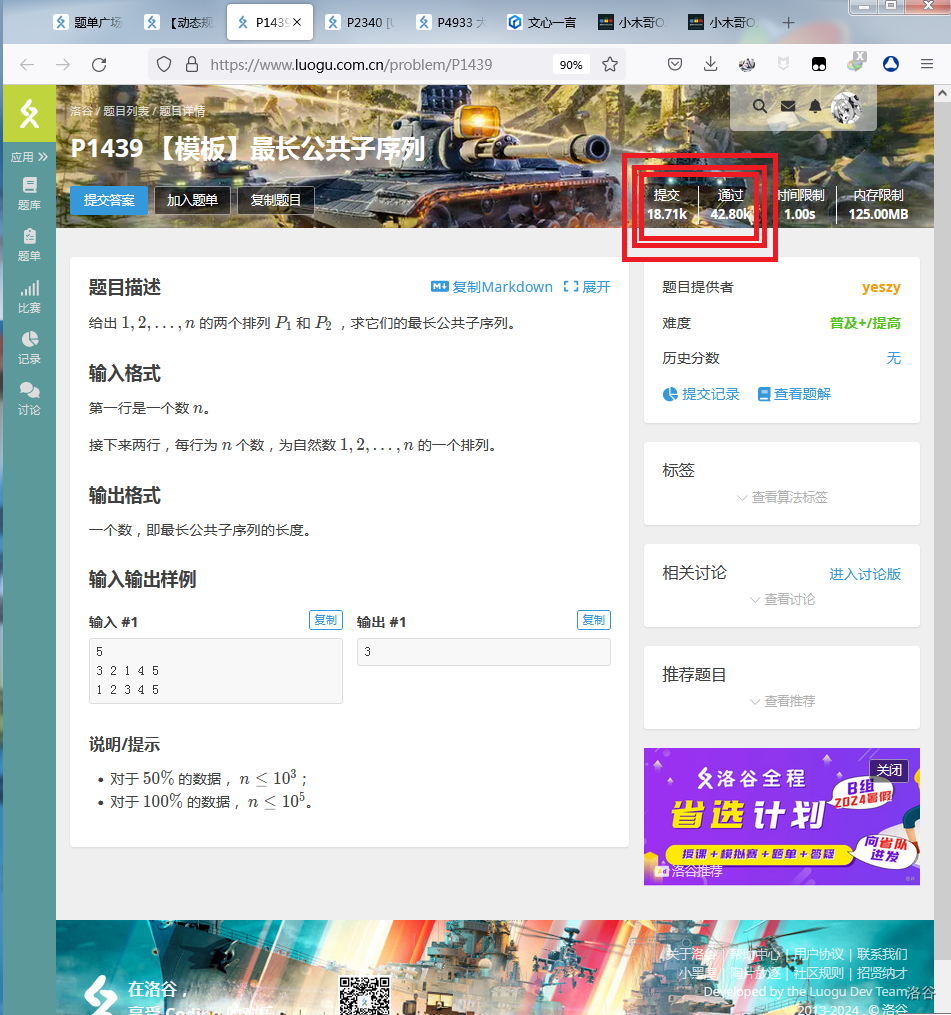Bookmark this page with the star icon
The height and width of the screenshot is (1015, 951).
click(610, 64)
